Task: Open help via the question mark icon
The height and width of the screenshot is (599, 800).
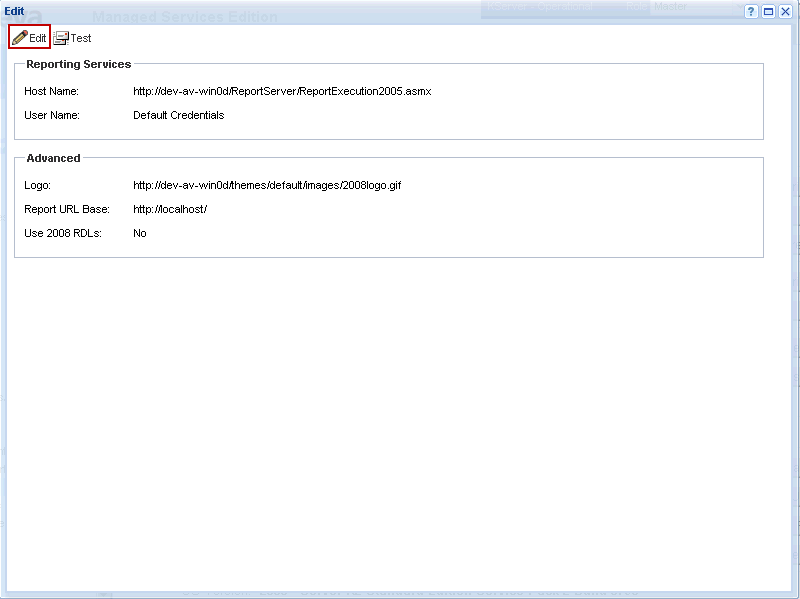Action: (x=751, y=11)
